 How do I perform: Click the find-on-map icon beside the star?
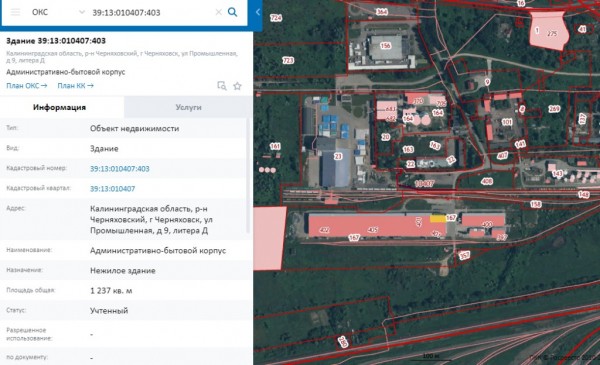coord(222,86)
